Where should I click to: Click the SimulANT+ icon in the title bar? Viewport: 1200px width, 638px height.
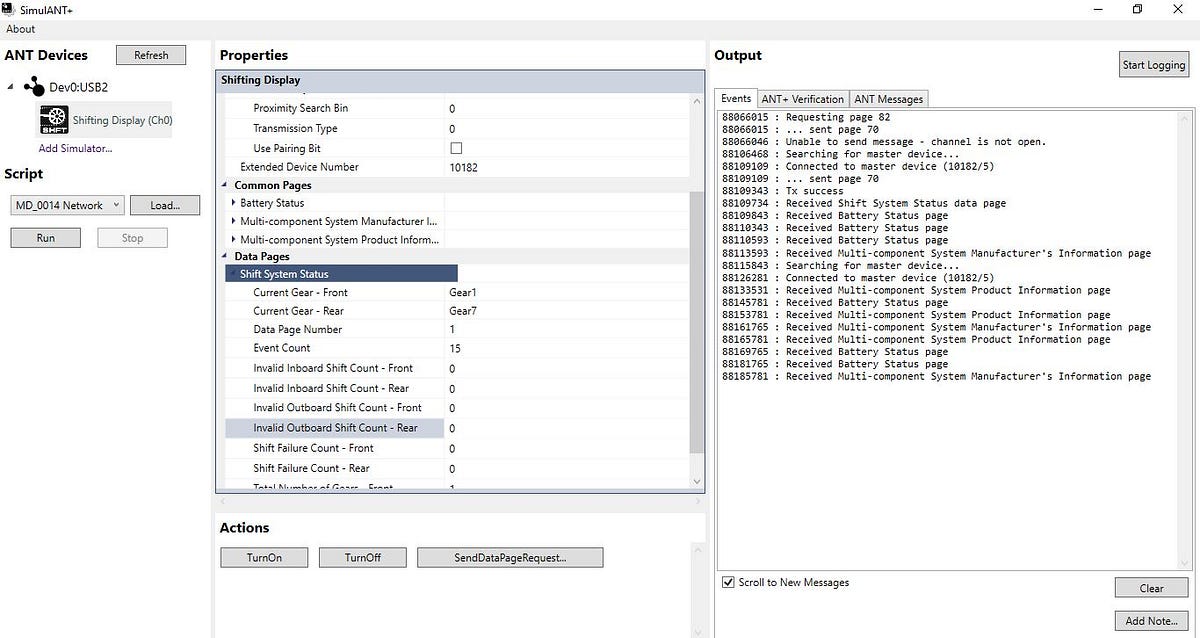pyautogui.click(x=10, y=9)
